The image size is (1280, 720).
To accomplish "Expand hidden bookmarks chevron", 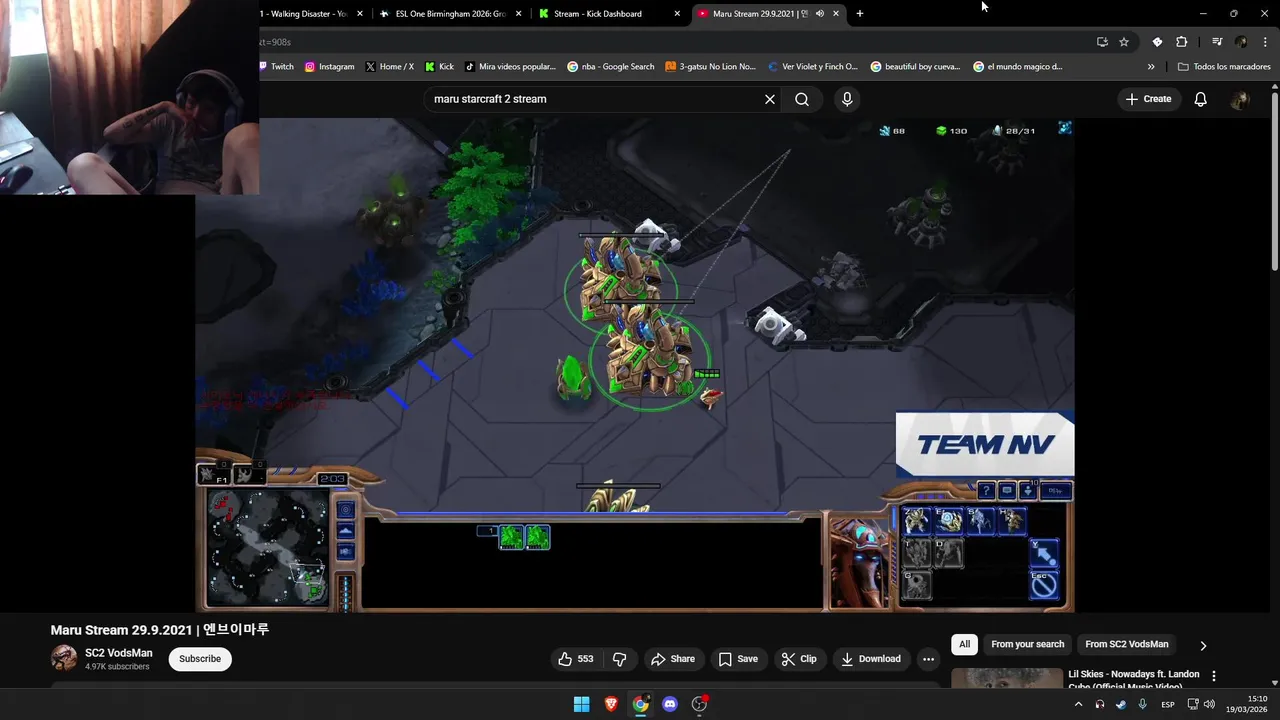I will pyautogui.click(x=1151, y=67).
